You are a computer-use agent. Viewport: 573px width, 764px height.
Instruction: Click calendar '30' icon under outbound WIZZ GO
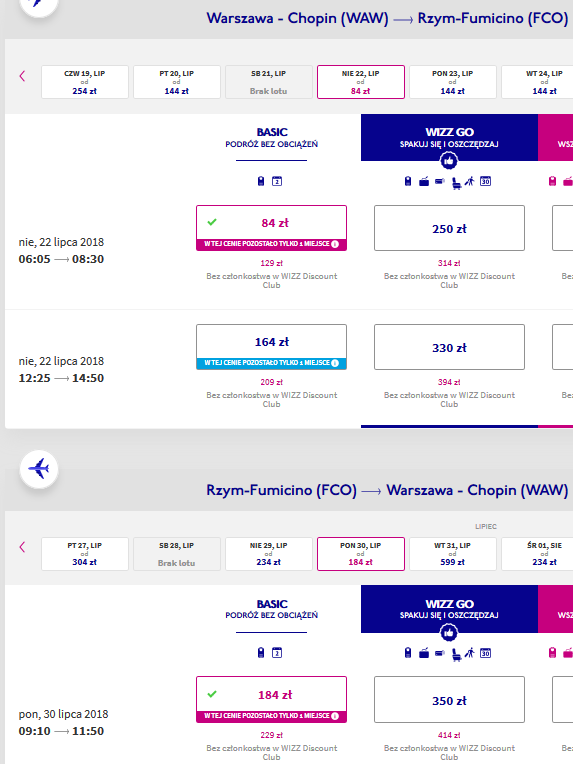(485, 181)
